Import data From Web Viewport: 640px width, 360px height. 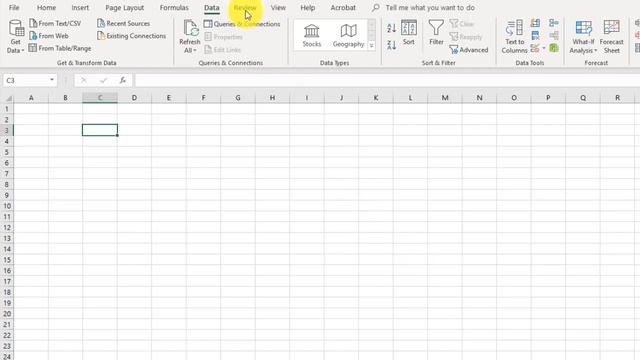pyautogui.click(x=49, y=36)
